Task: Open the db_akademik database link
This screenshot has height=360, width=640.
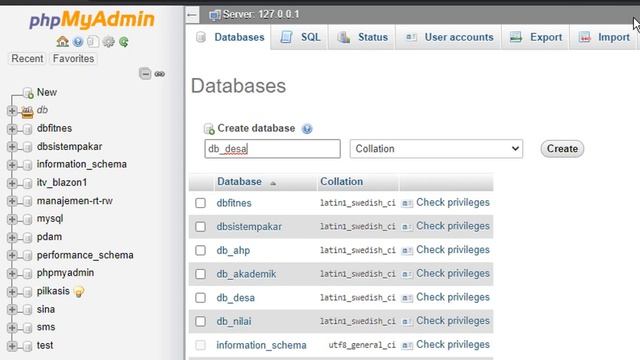Action: click(246, 274)
